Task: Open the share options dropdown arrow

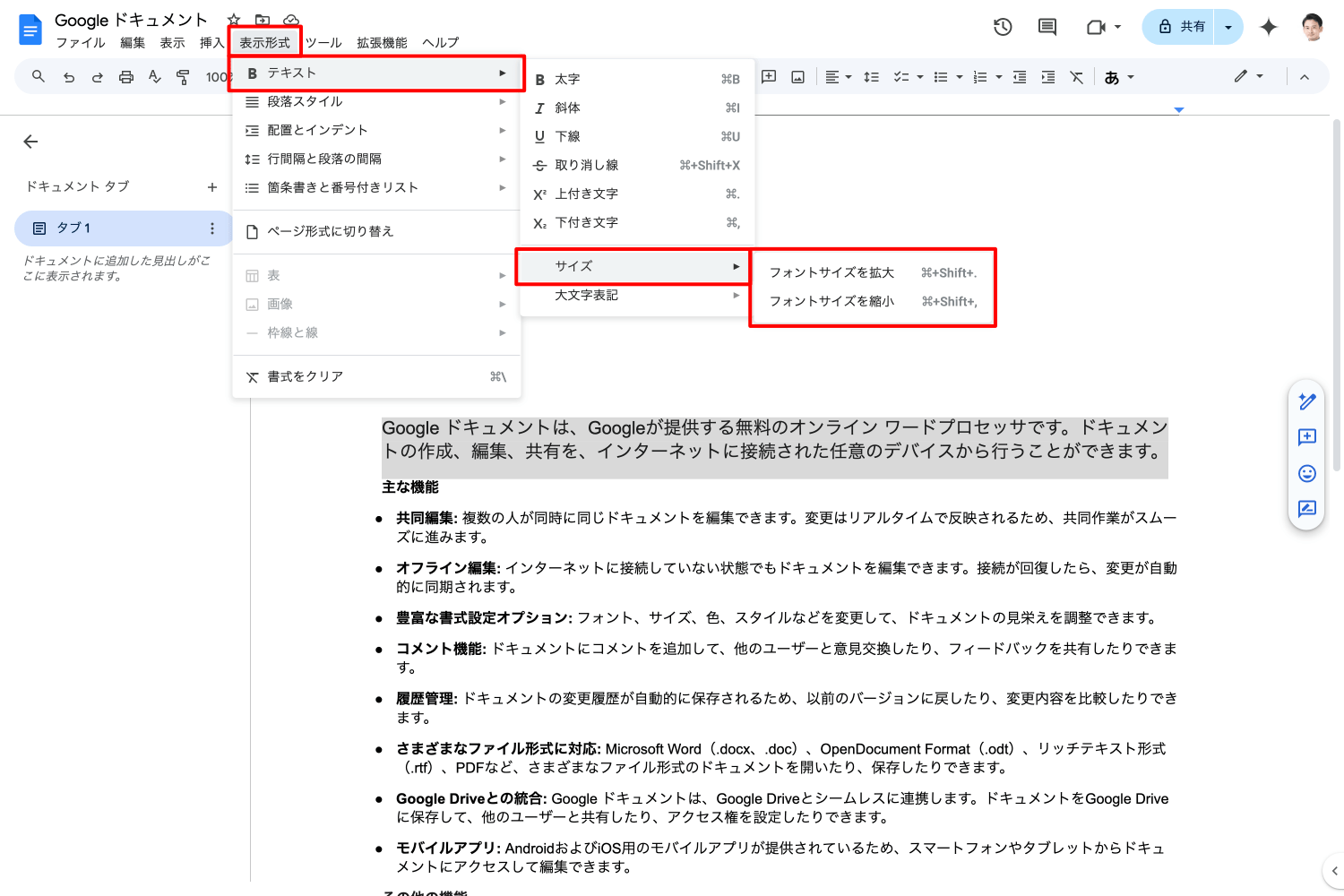Action: tap(1228, 27)
